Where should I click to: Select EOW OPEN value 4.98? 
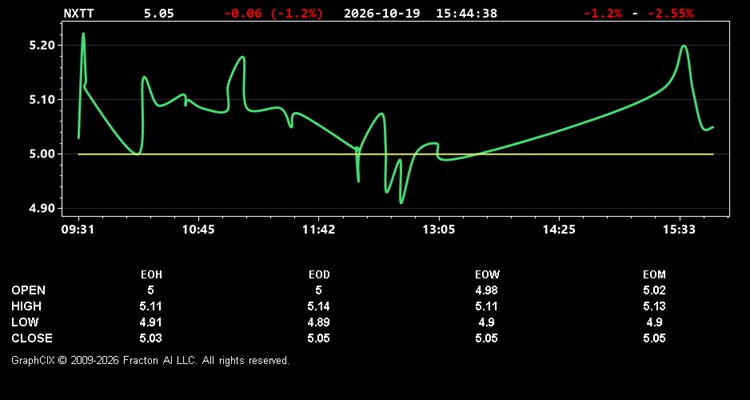click(486, 290)
